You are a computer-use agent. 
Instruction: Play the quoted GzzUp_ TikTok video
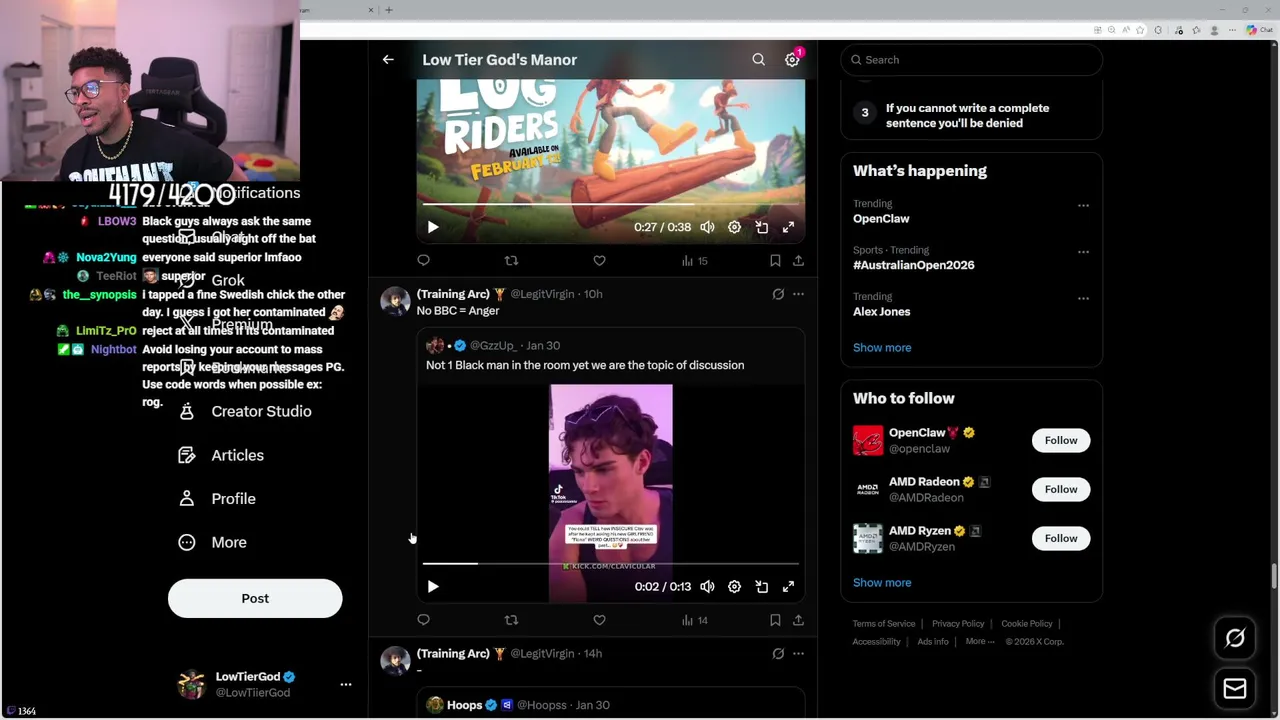[433, 587]
